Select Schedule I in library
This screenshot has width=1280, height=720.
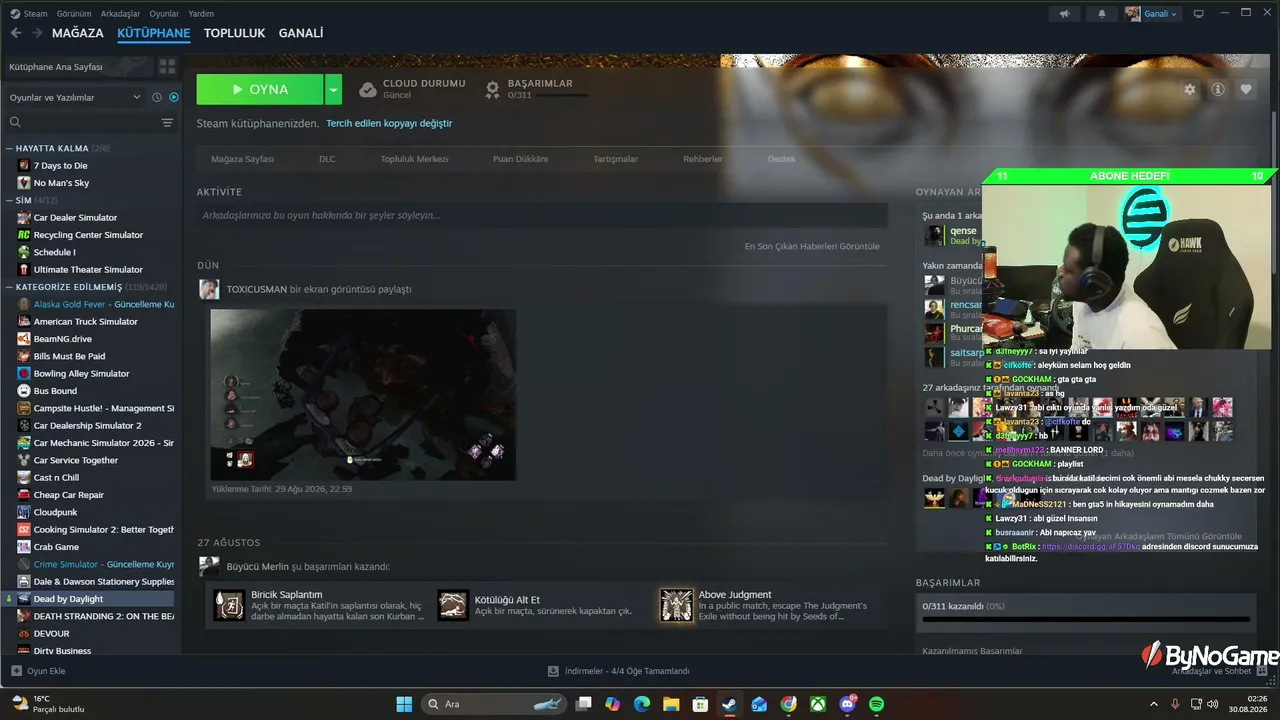coord(54,252)
